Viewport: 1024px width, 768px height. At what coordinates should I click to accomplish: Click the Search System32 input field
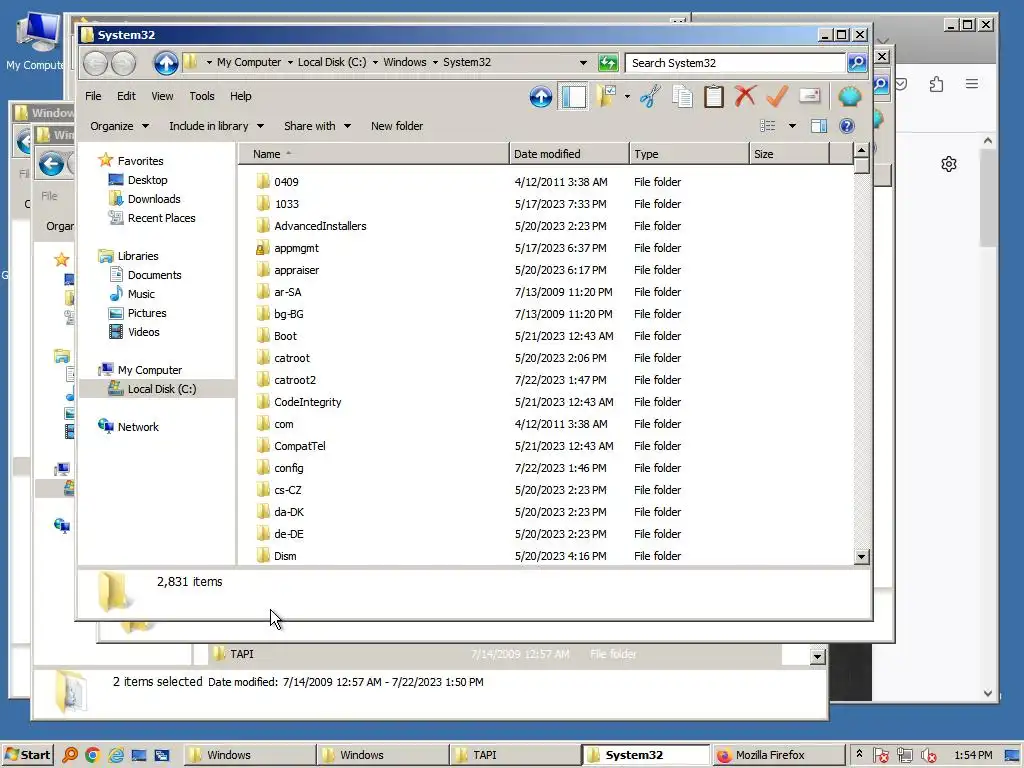coord(735,63)
